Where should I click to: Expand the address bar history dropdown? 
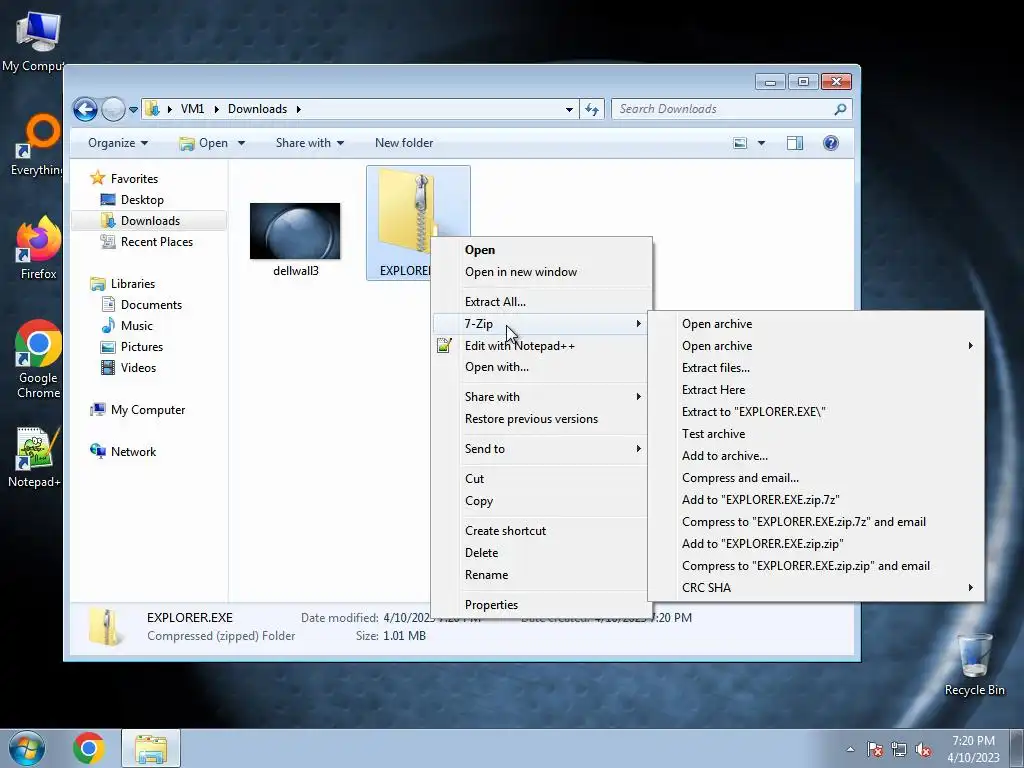coord(569,110)
